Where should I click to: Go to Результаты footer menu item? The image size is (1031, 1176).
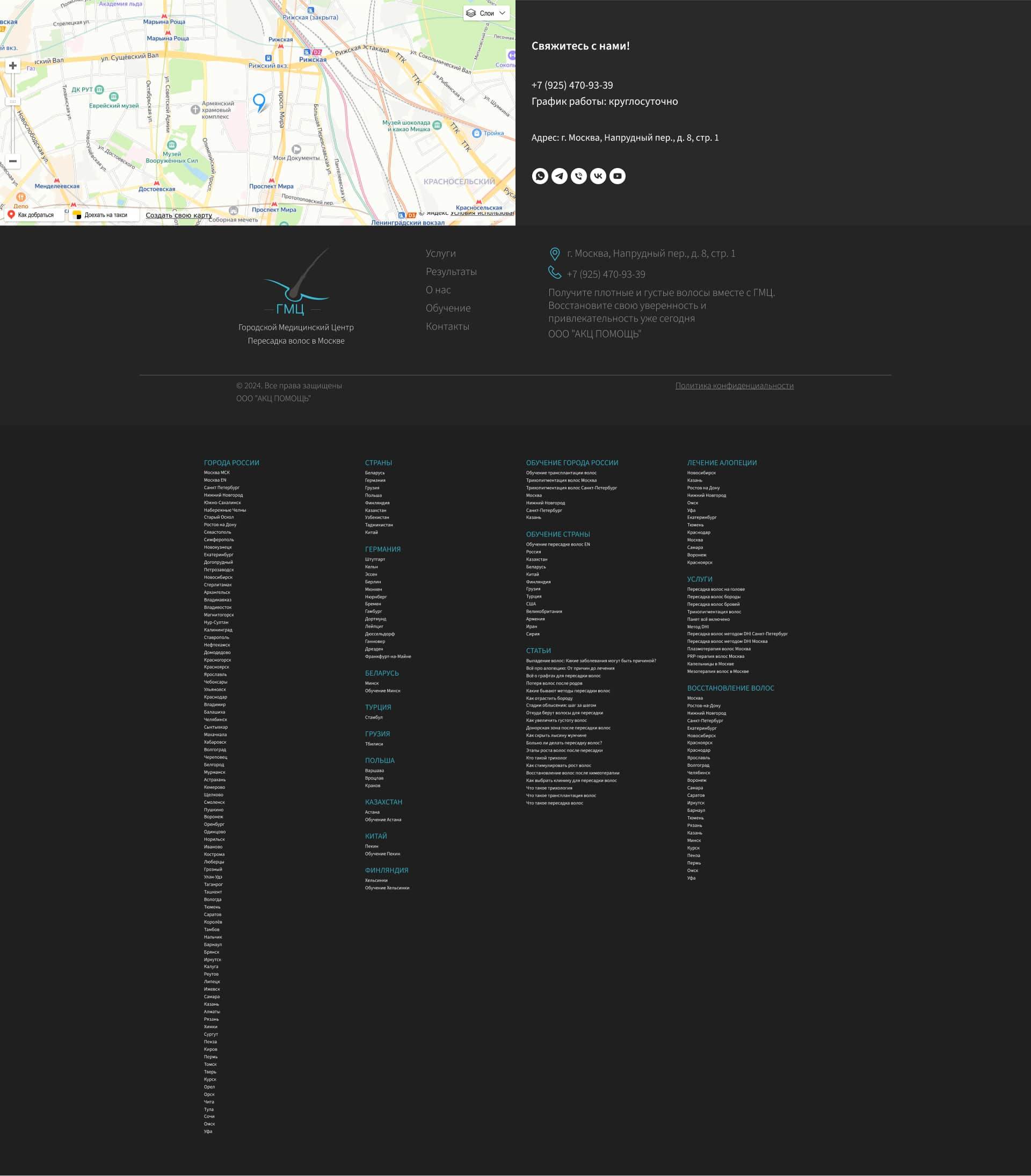point(451,272)
